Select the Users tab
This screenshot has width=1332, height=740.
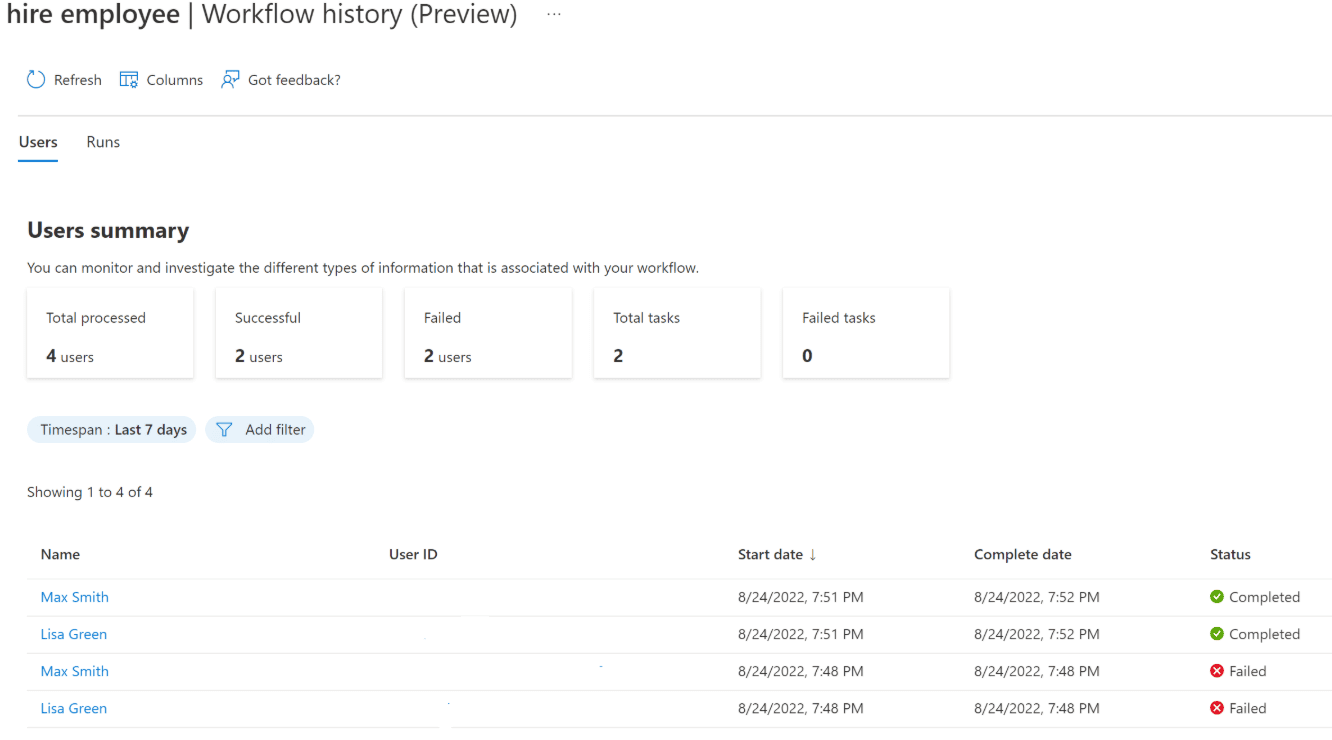38,142
